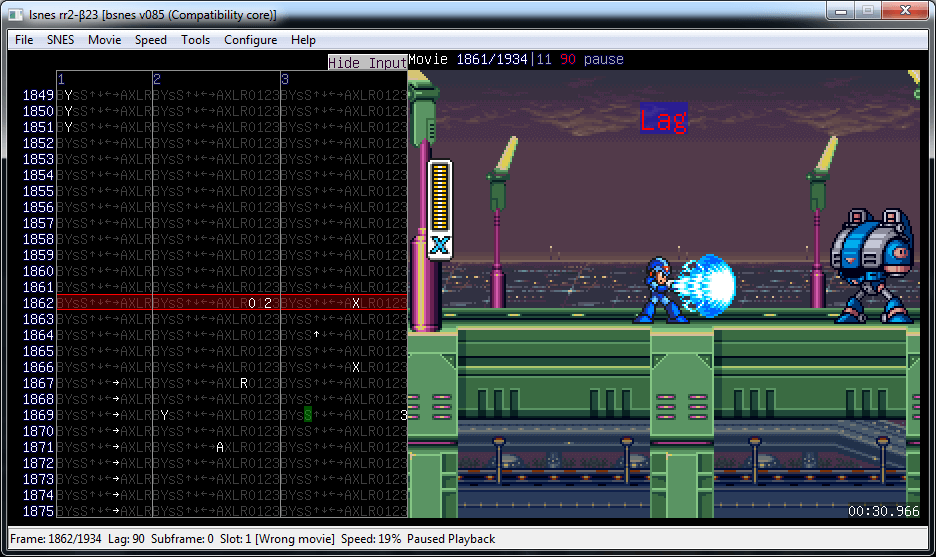
Task: Expand the Speed menu
Action: coord(151,40)
